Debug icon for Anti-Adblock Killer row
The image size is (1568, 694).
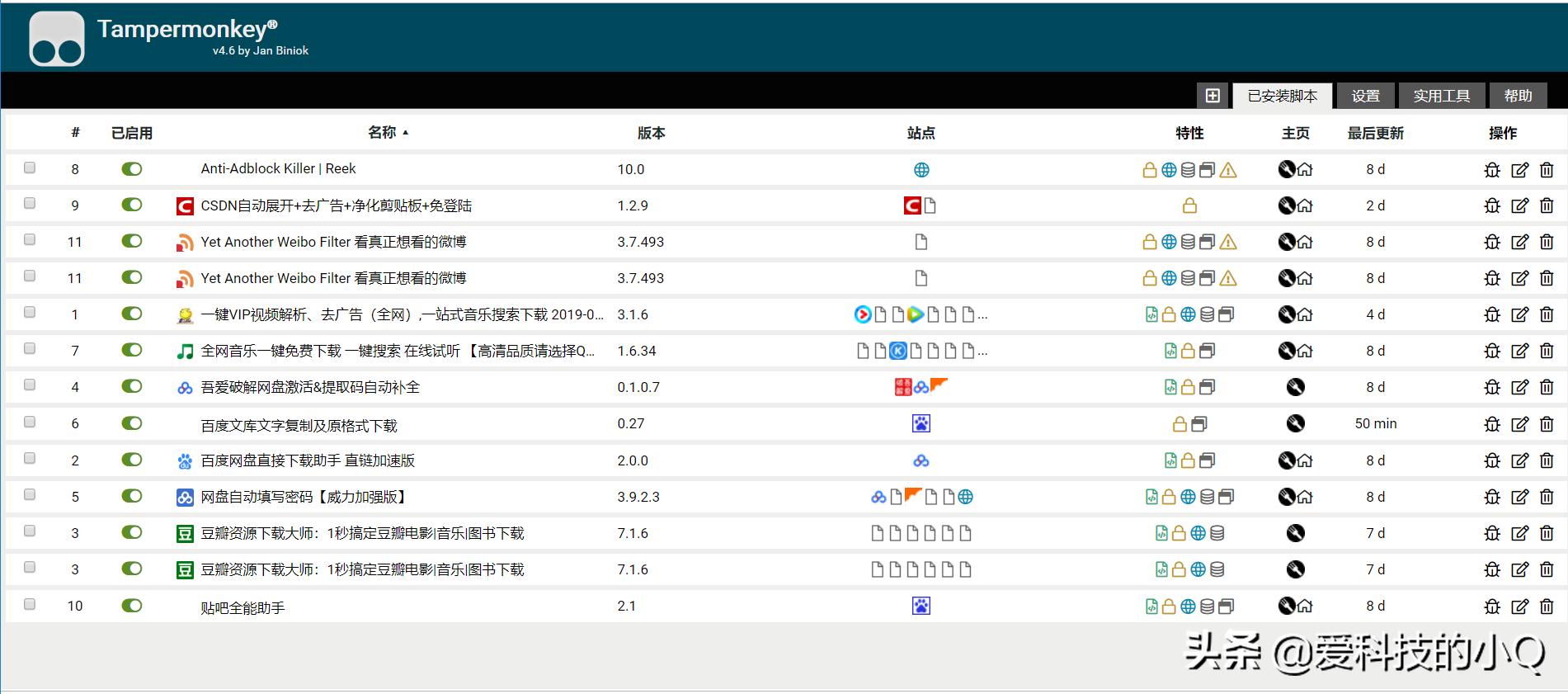(1492, 170)
